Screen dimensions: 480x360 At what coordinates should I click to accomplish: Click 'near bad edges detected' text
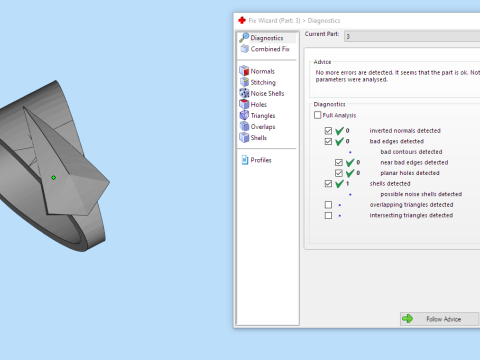coord(414,162)
